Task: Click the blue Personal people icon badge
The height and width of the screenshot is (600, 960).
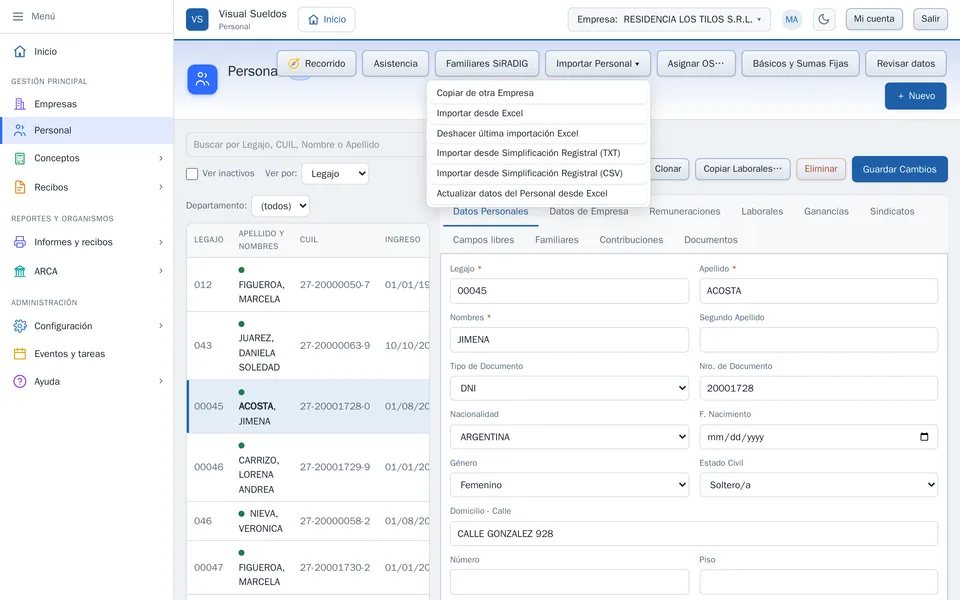Action: point(203,80)
